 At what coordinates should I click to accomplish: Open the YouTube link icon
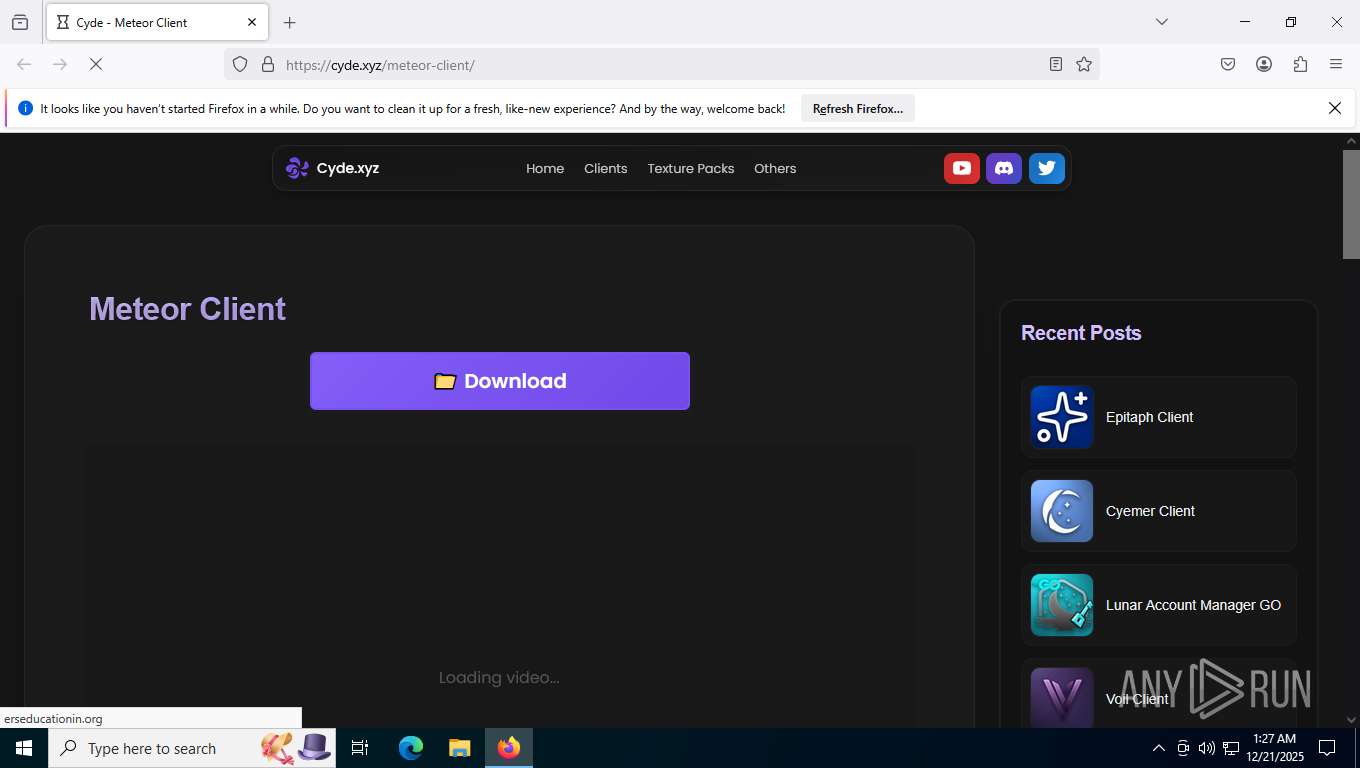pos(961,168)
